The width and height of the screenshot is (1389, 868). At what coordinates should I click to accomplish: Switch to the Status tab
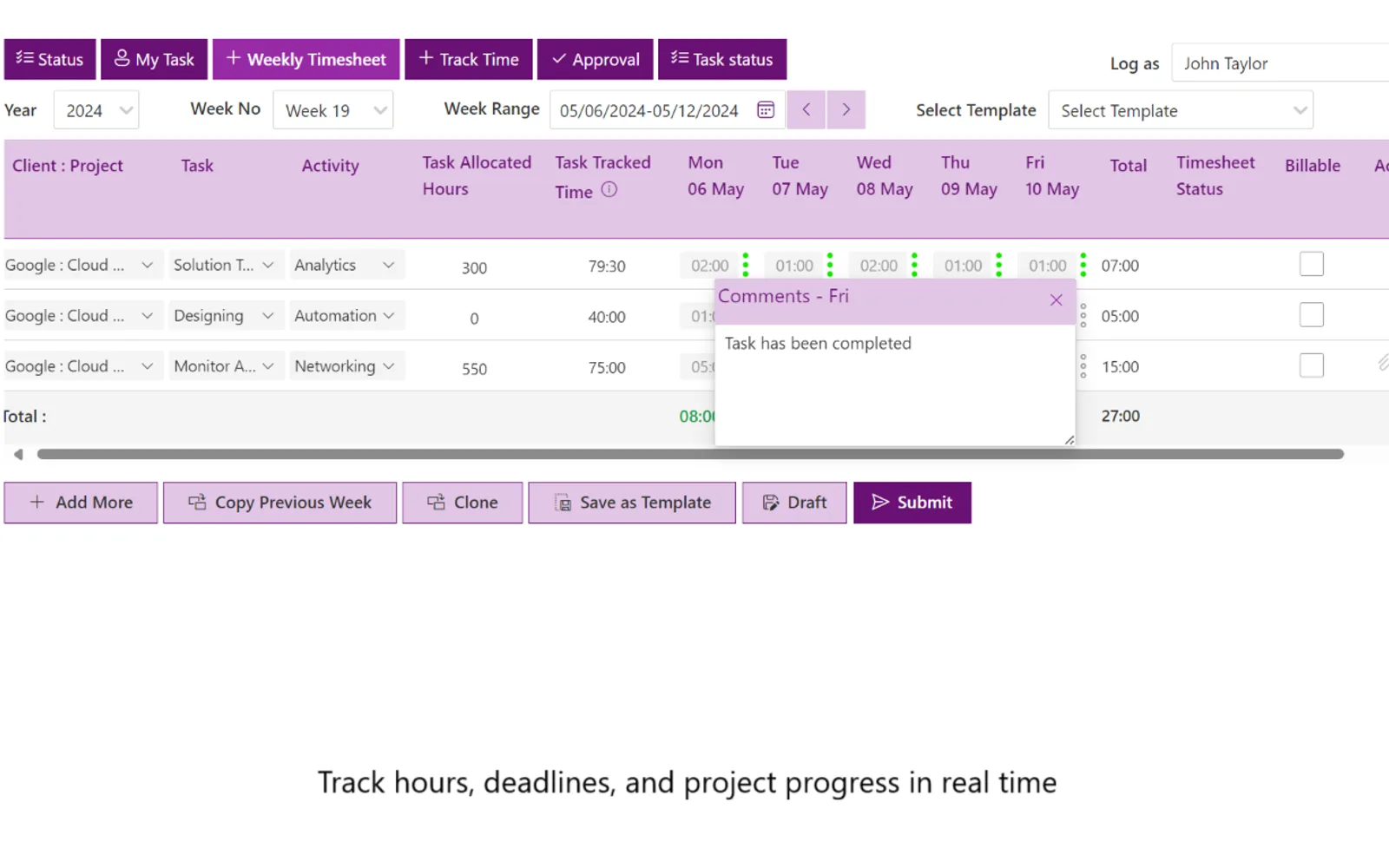tap(49, 59)
